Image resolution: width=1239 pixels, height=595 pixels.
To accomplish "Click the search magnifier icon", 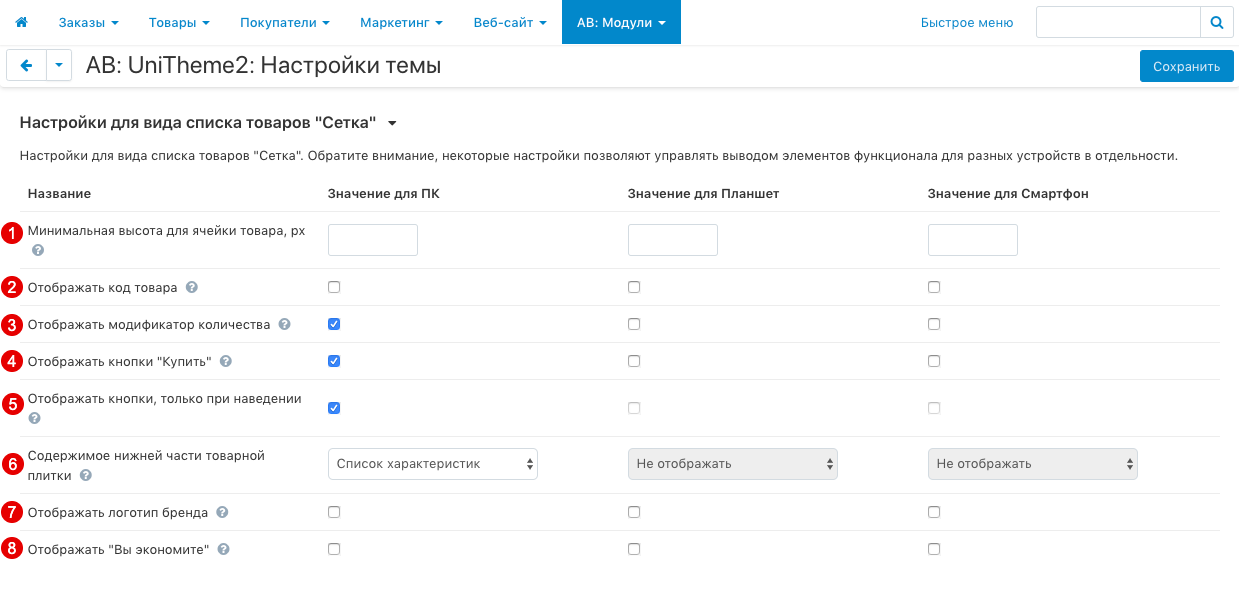I will click(1217, 21).
